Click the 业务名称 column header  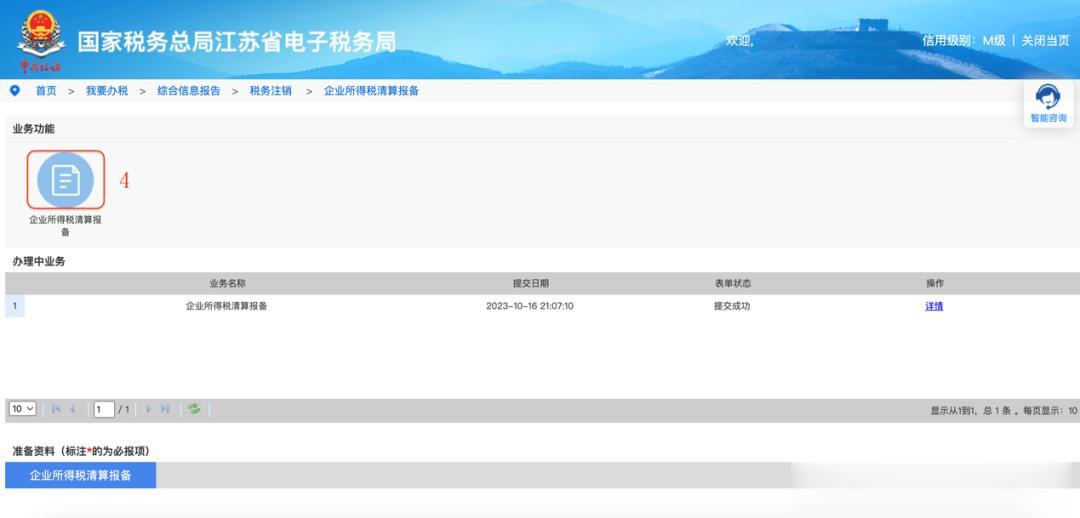coord(227,284)
